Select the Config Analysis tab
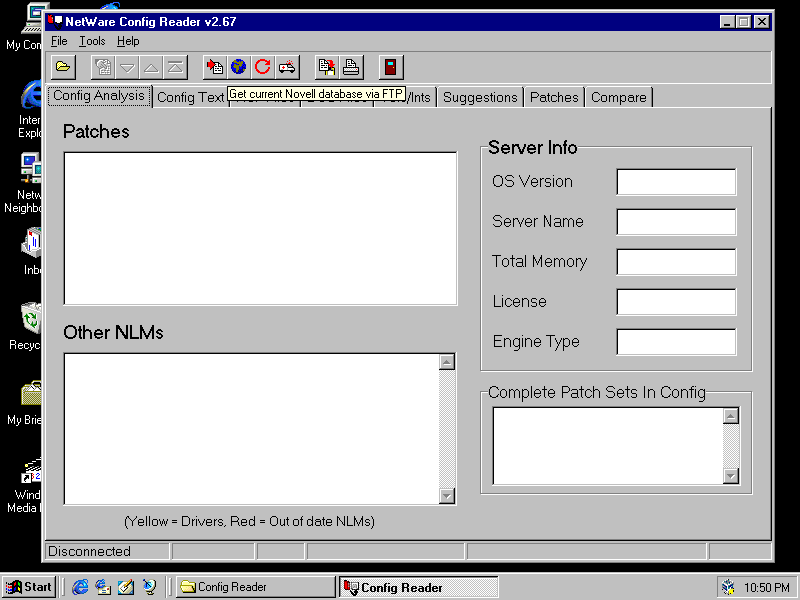The width and height of the screenshot is (800, 600). (x=99, y=96)
